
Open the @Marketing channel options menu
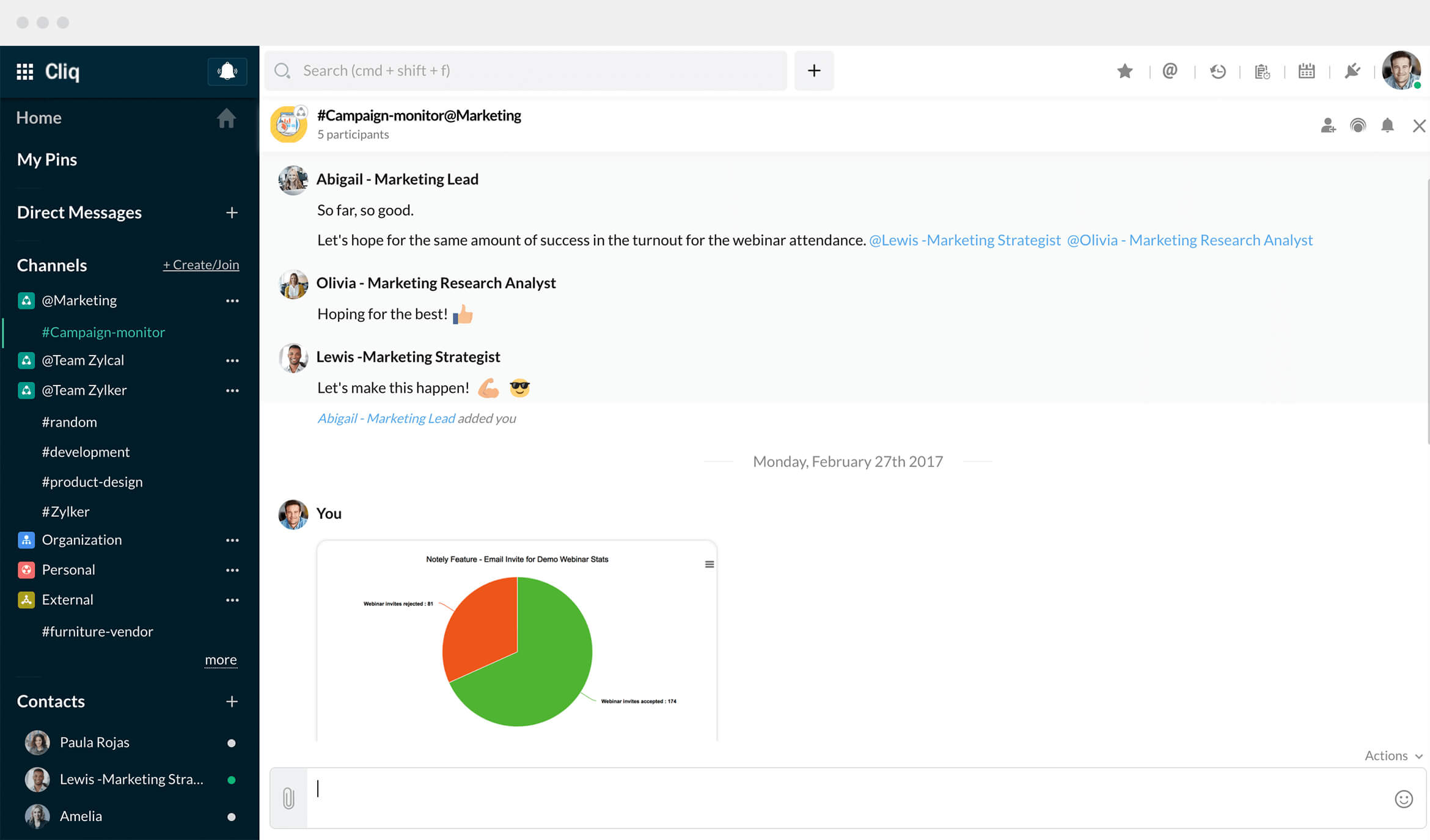[x=232, y=301]
